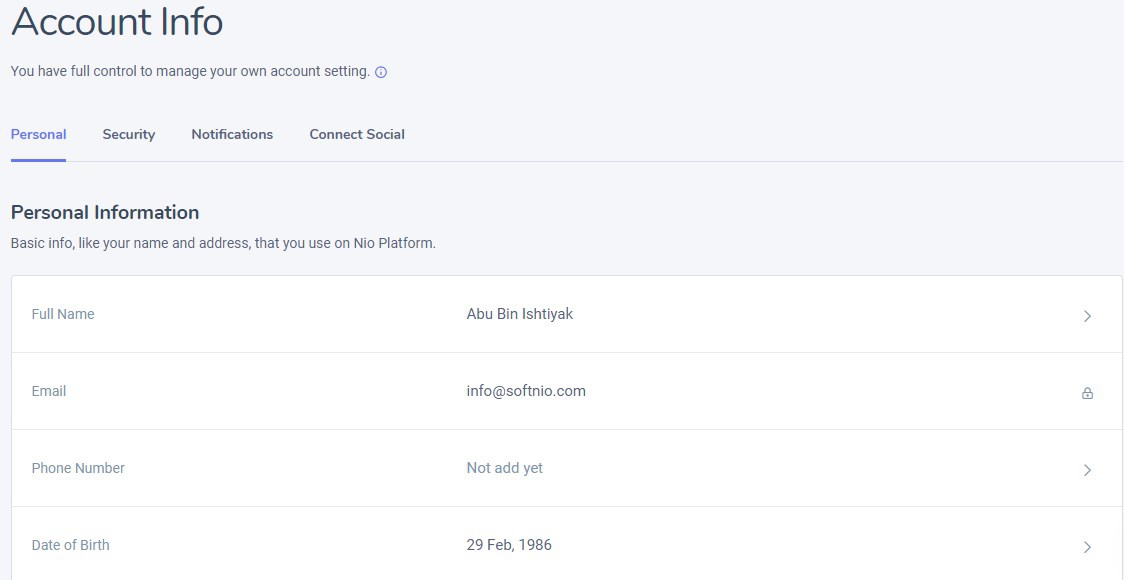Click the info icon beside account setting text
The height and width of the screenshot is (580, 1124).
point(381,72)
